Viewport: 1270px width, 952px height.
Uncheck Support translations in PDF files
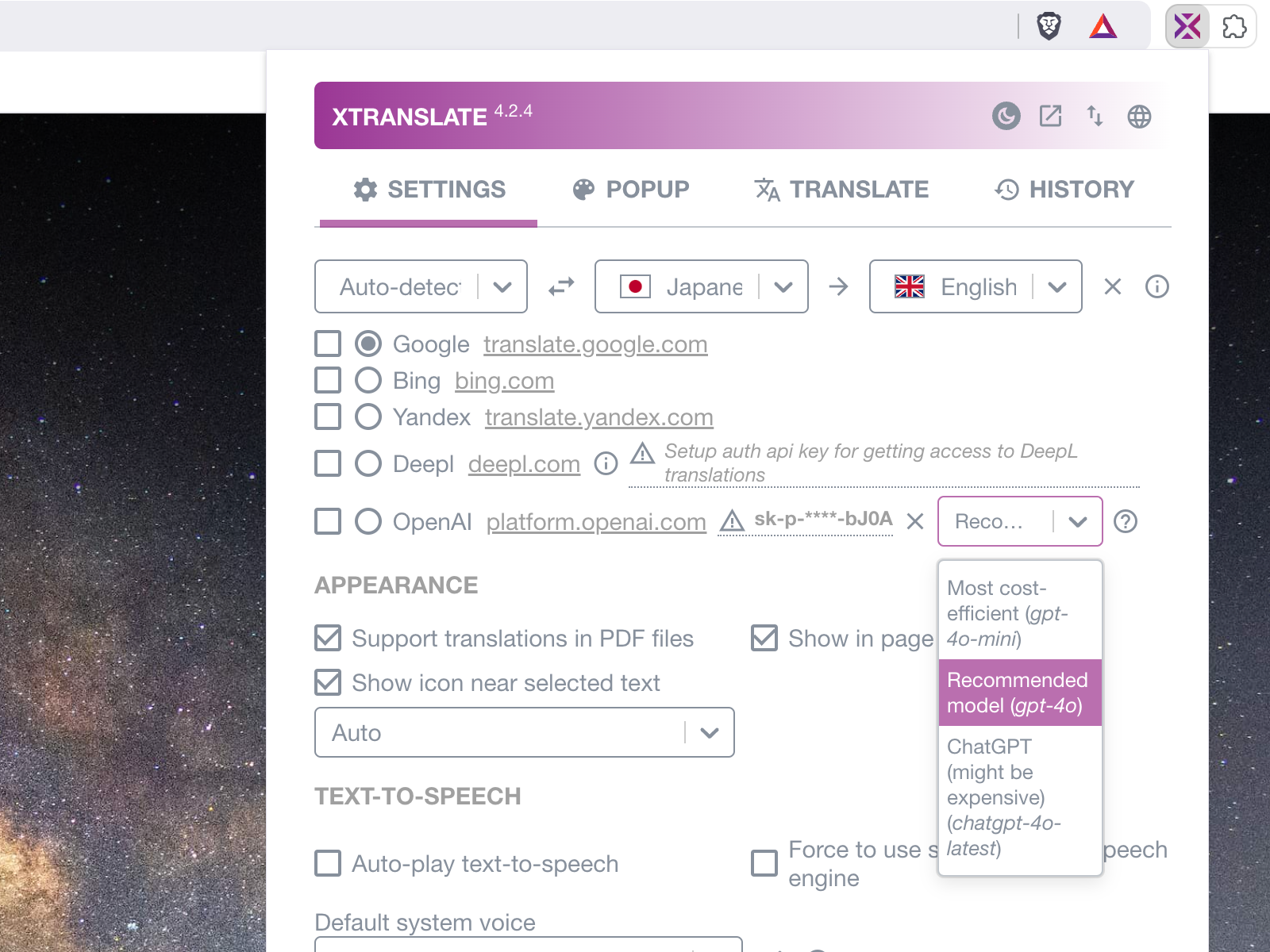328,638
